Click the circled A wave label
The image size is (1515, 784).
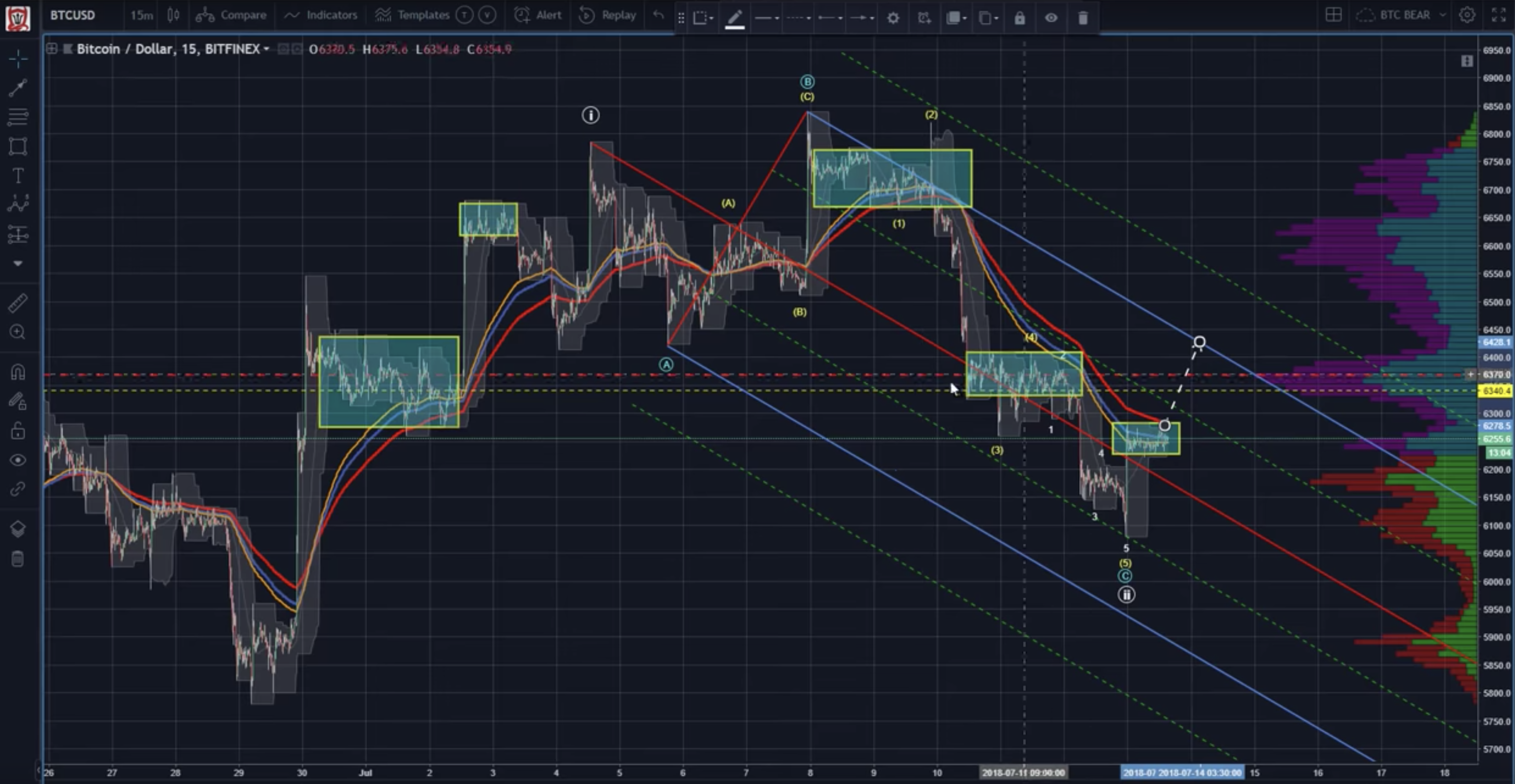coord(666,365)
